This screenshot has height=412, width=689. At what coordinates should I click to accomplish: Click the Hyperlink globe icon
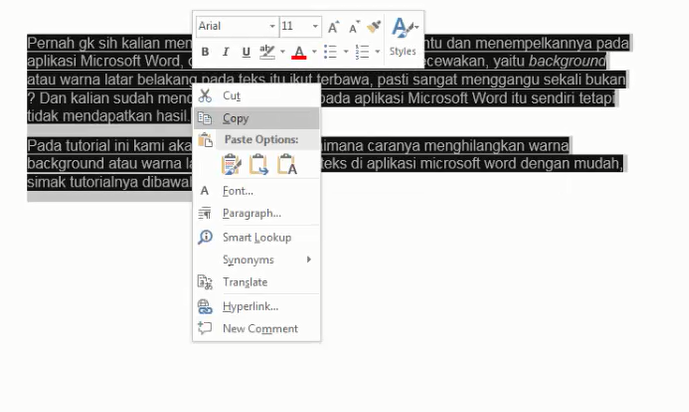(205, 307)
